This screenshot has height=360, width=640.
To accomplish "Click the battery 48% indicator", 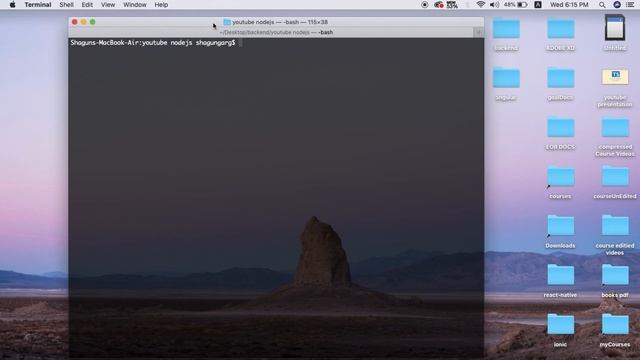I will tap(515, 5).
